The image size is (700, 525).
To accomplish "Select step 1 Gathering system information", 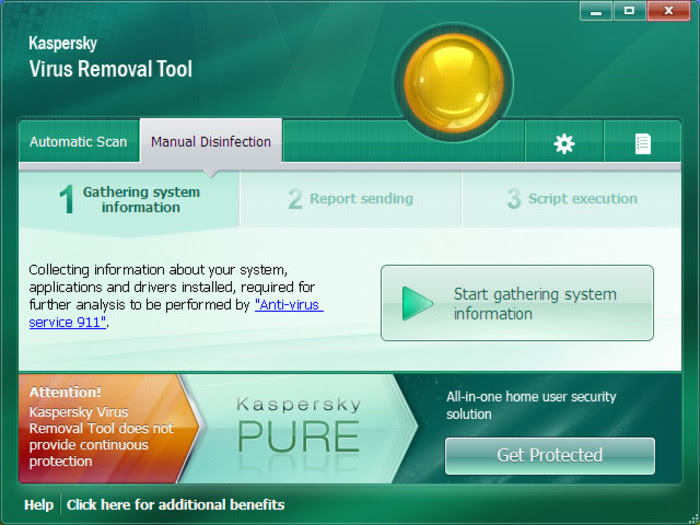I will click(129, 200).
